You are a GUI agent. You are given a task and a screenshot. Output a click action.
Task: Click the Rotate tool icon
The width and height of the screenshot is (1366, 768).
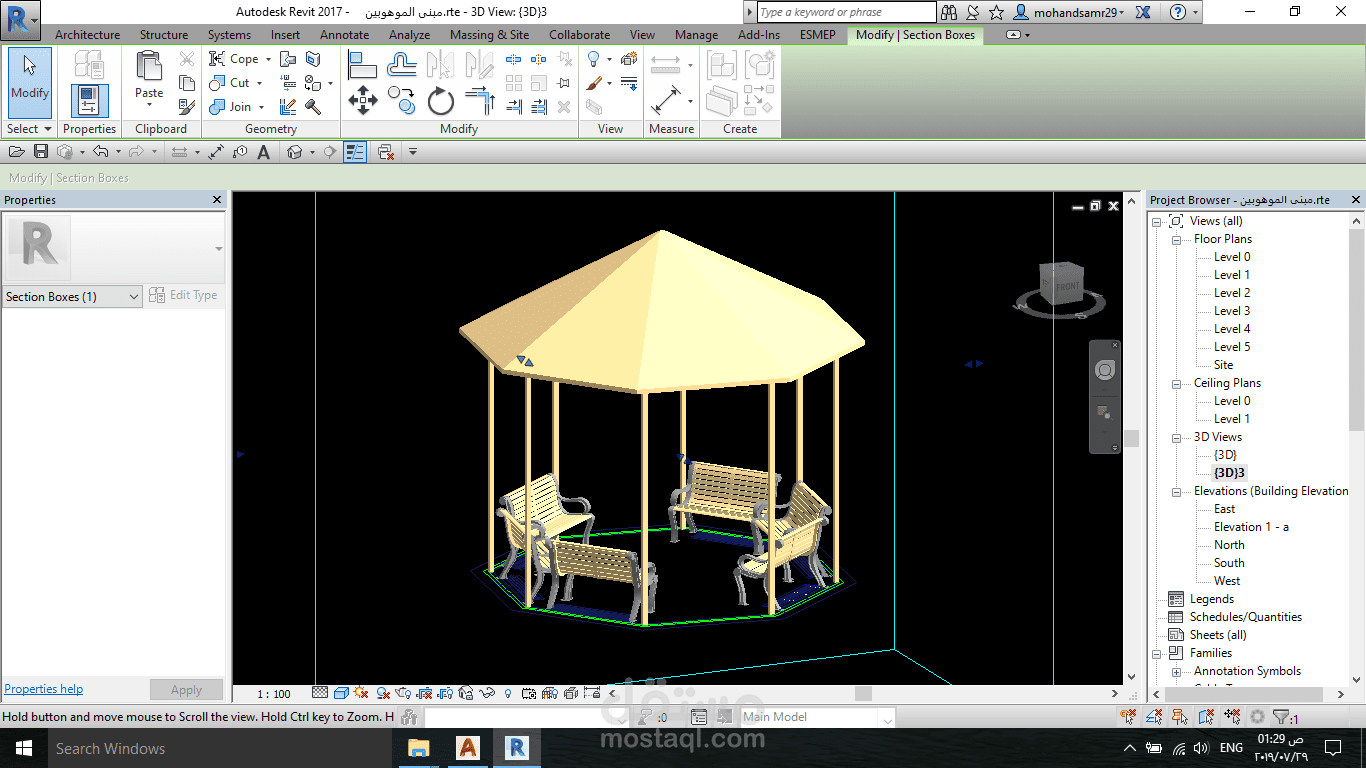pyautogui.click(x=441, y=101)
